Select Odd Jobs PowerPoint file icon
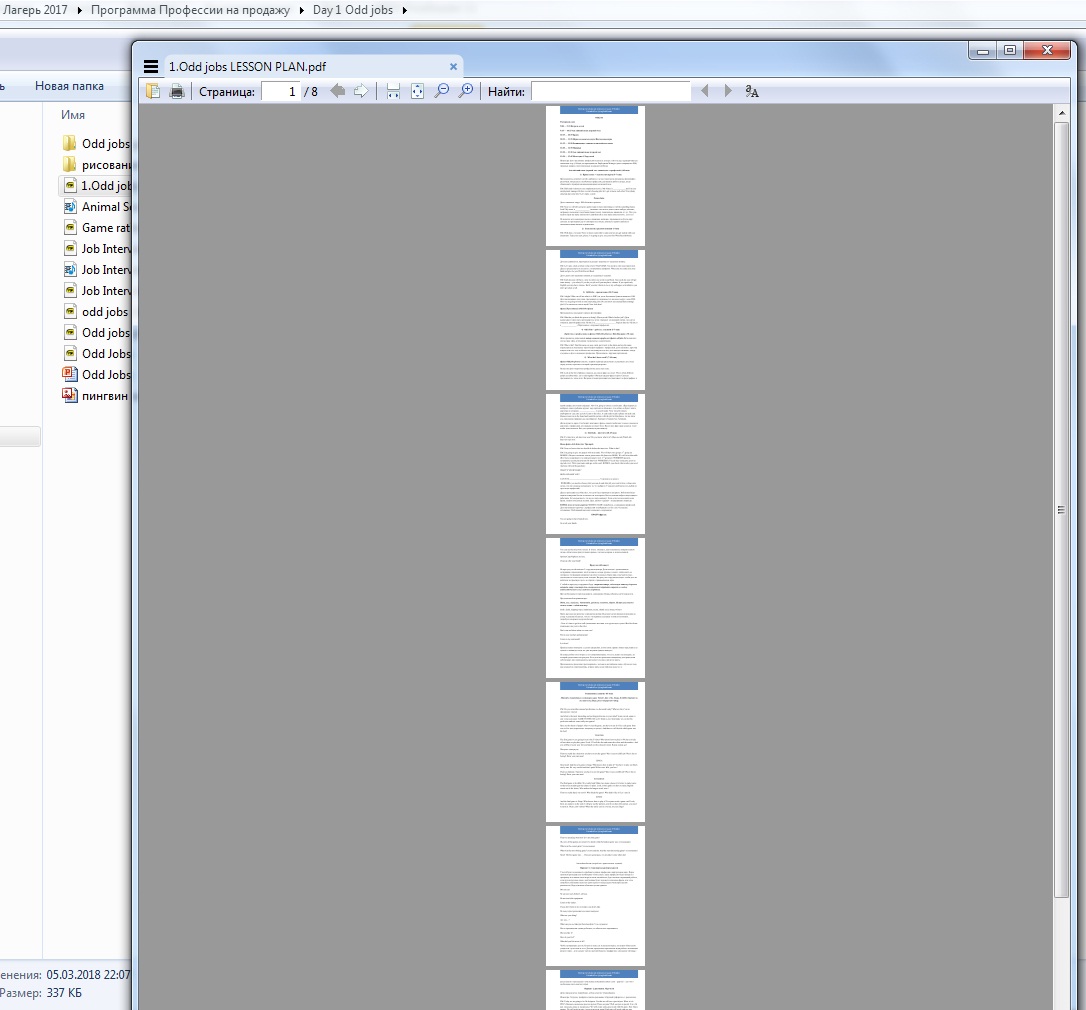 coord(70,374)
